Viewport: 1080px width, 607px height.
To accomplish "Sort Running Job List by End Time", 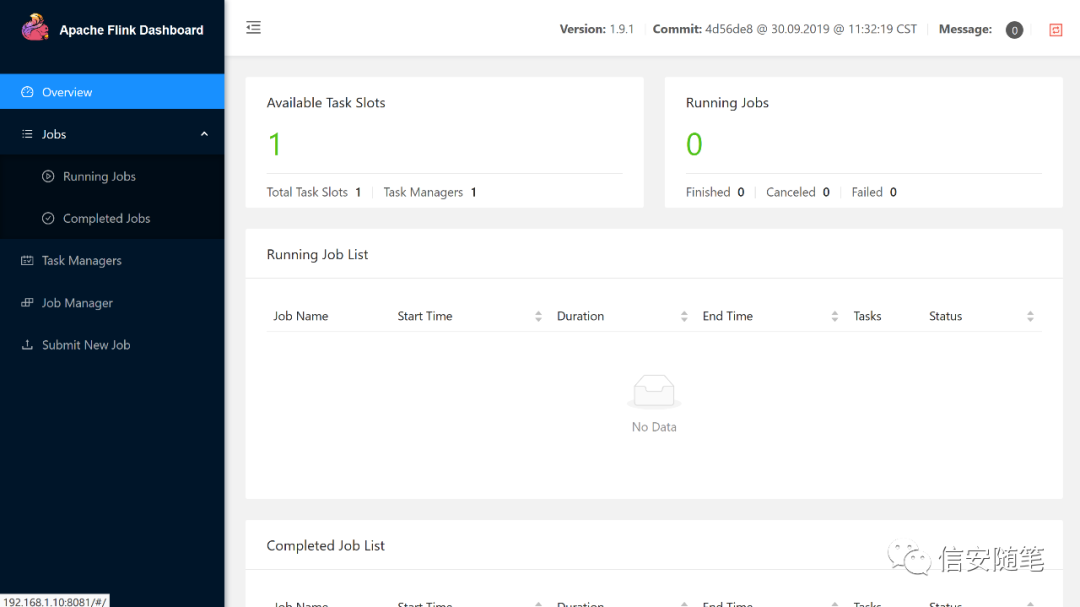I will [x=834, y=316].
